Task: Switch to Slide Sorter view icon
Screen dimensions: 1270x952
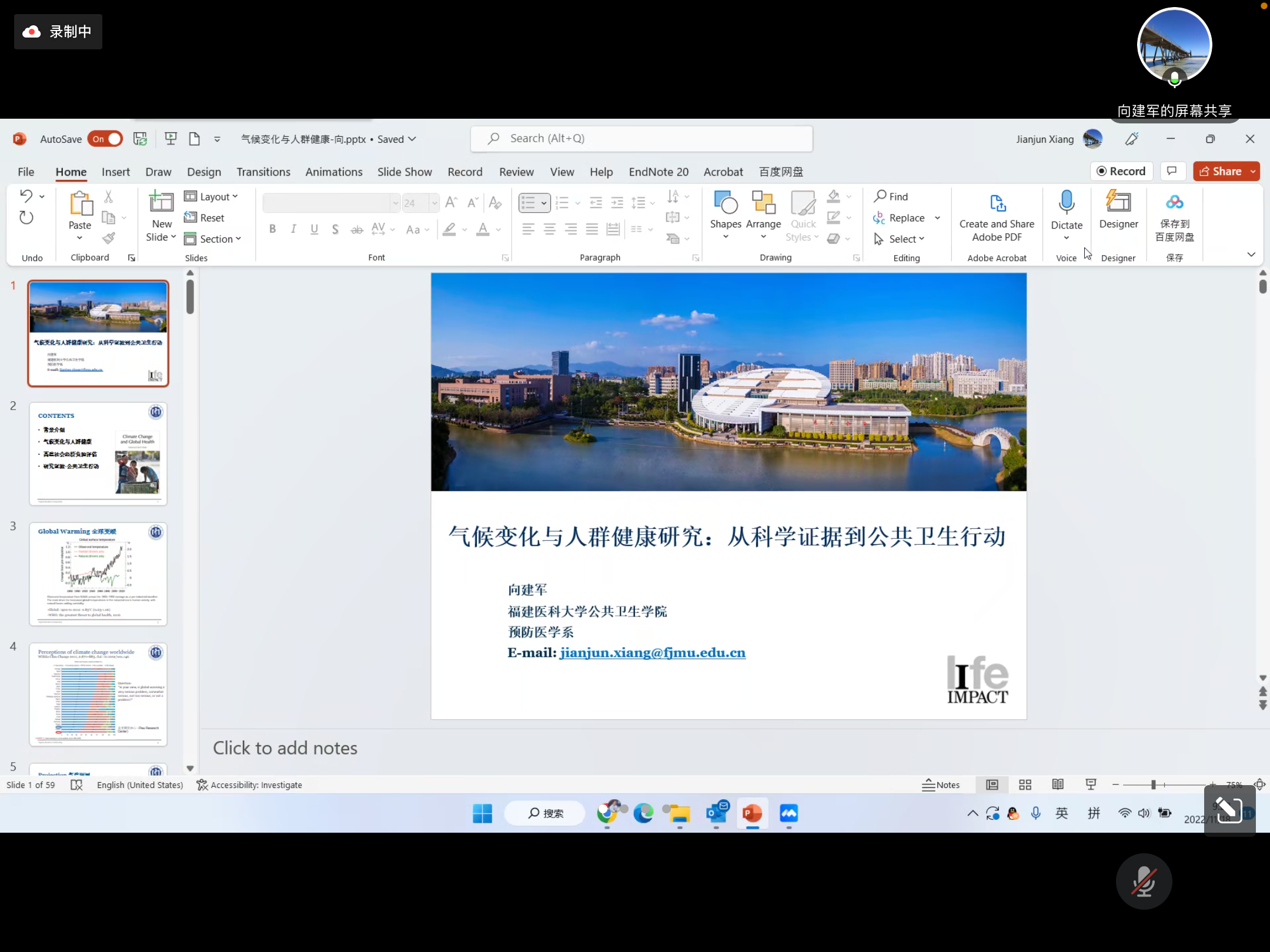Action: click(1025, 785)
